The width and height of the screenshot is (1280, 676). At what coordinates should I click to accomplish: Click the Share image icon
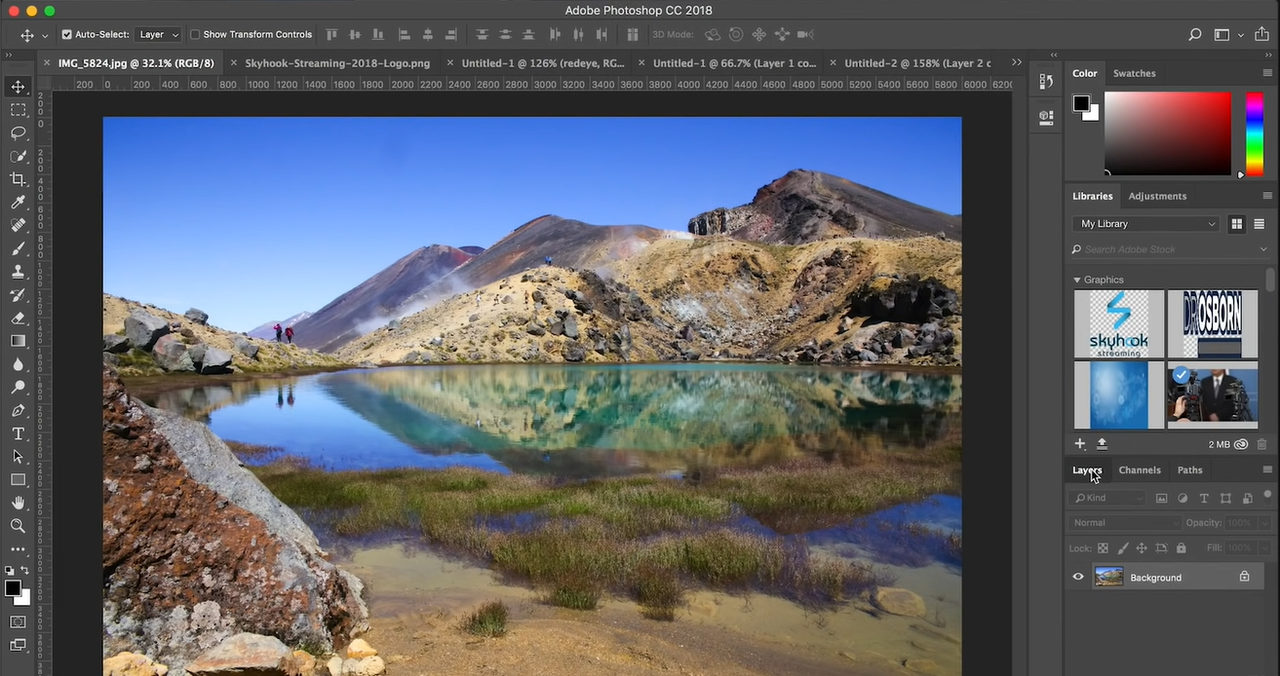pos(1262,34)
